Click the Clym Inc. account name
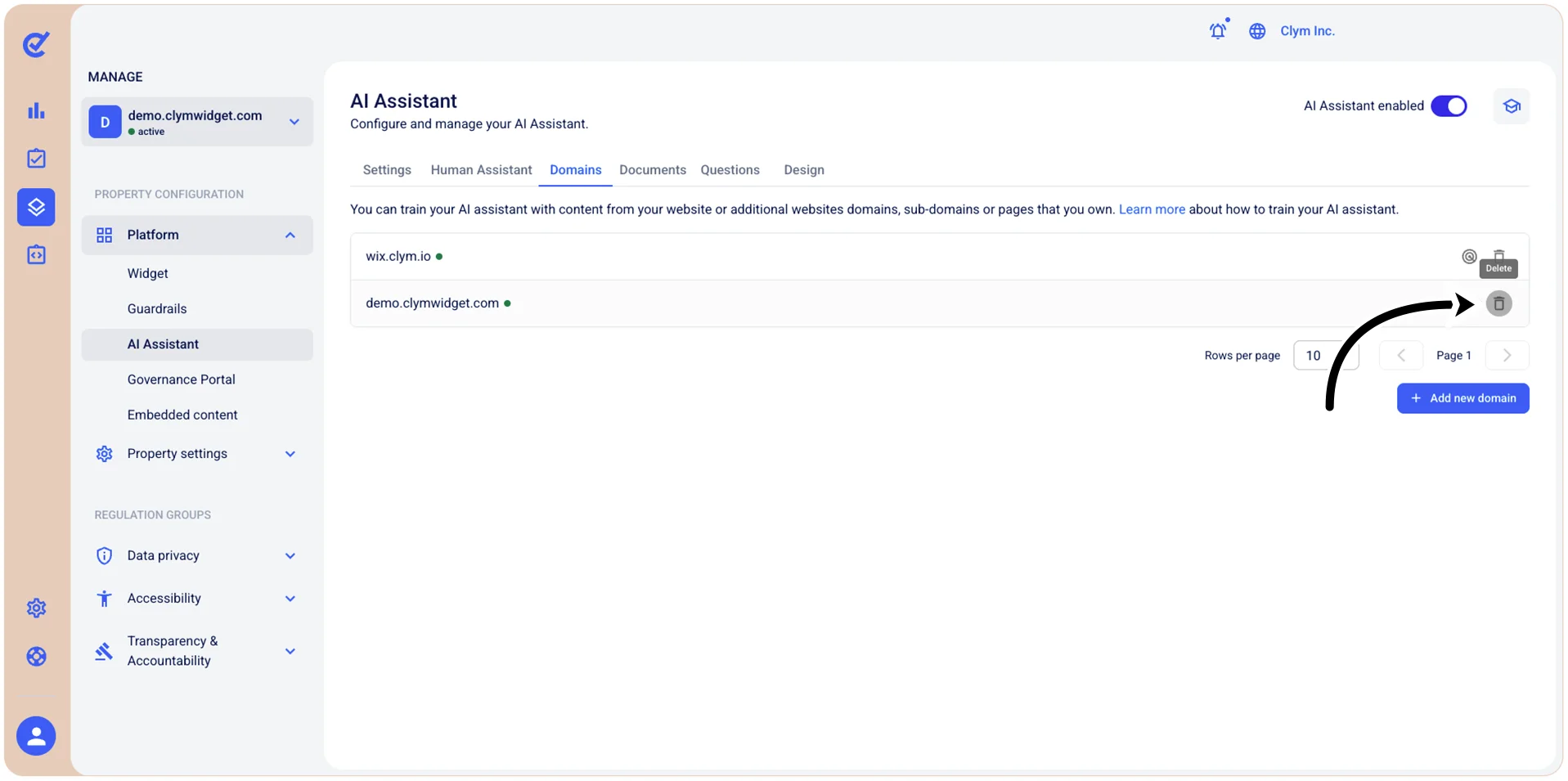 tap(1307, 31)
